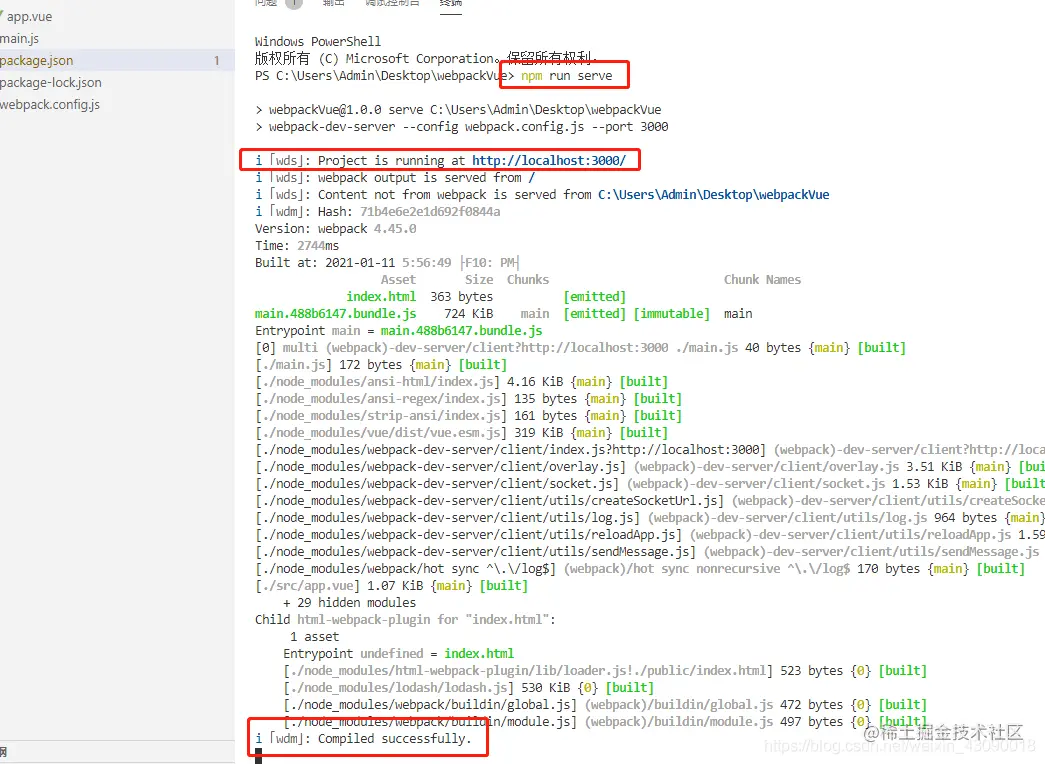Click the client/overlay.js module line
The height and width of the screenshot is (764, 1045).
[650, 467]
